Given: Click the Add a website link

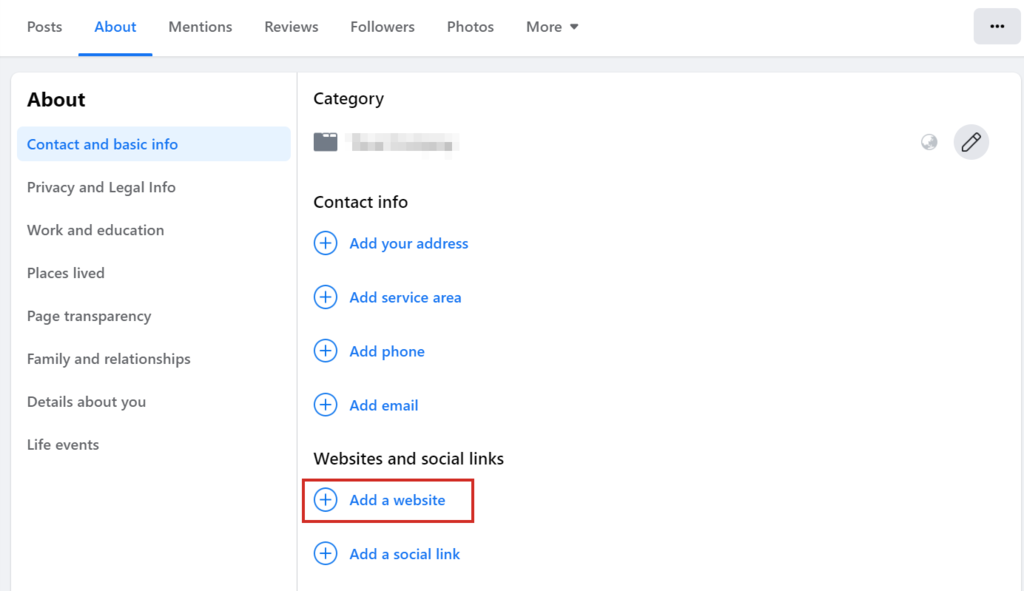Looking at the screenshot, I should pyautogui.click(x=397, y=499).
